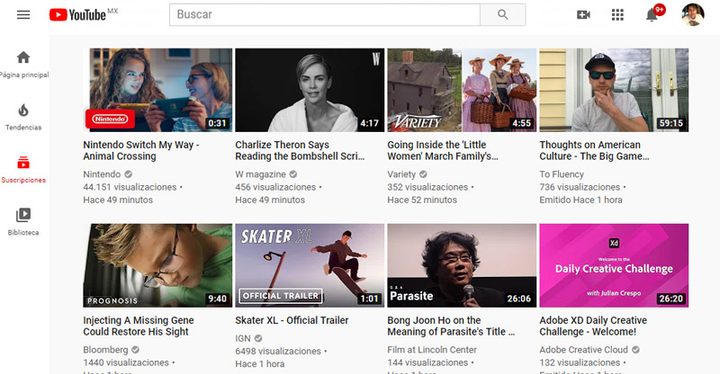Click the search magnifier button
This screenshot has width=720, height=374.
[503, 15]
